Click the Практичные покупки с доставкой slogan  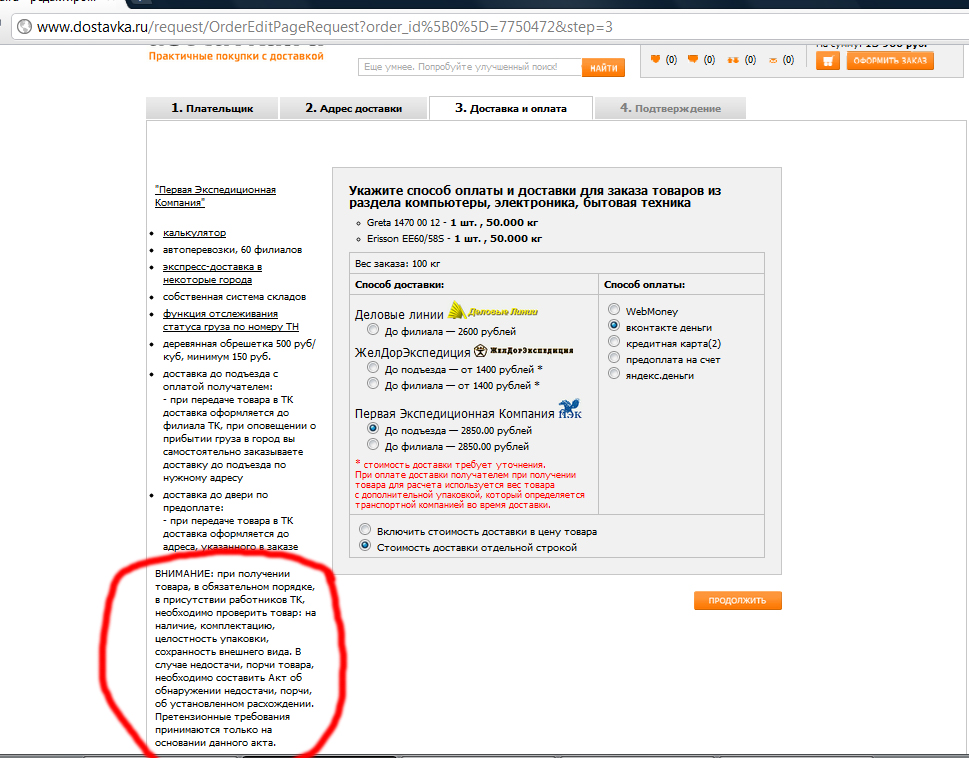(236, 56)
